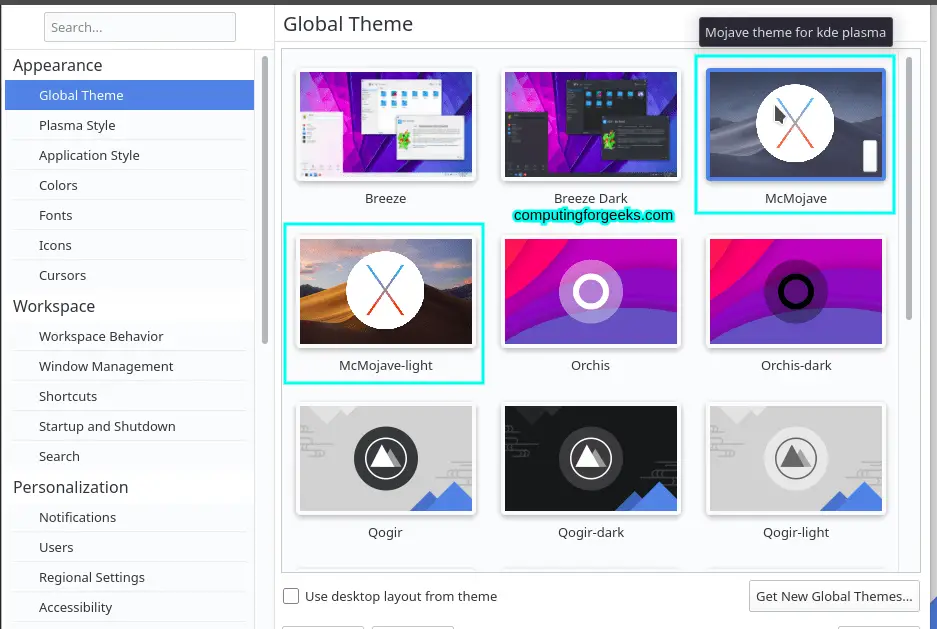Select the Qogir-dark theme thumbnail
Viewport: 937px width, 629px height.
pyautogui.click(x=590, y=458)
